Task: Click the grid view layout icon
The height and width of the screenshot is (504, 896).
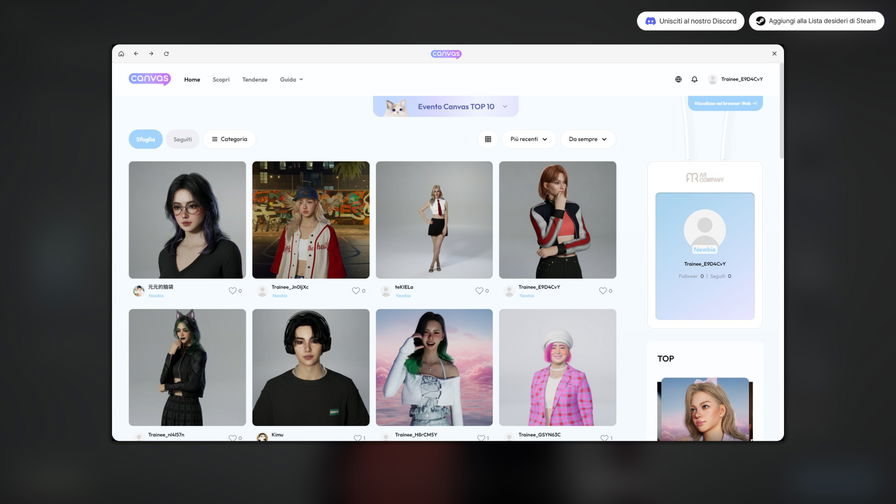Action: [487, 139]
